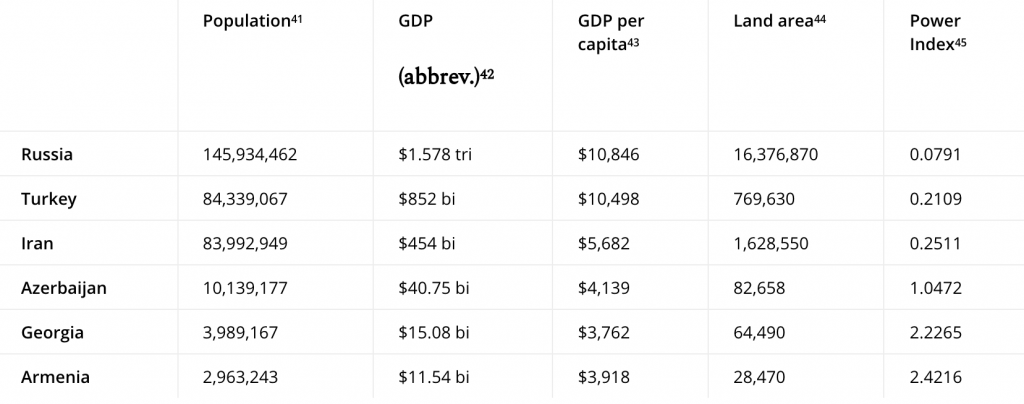The width and height of the screenshot is (1024, 404).
Task: Select the Iran row label
Action: pyautogui.click(x=37, y=244)
